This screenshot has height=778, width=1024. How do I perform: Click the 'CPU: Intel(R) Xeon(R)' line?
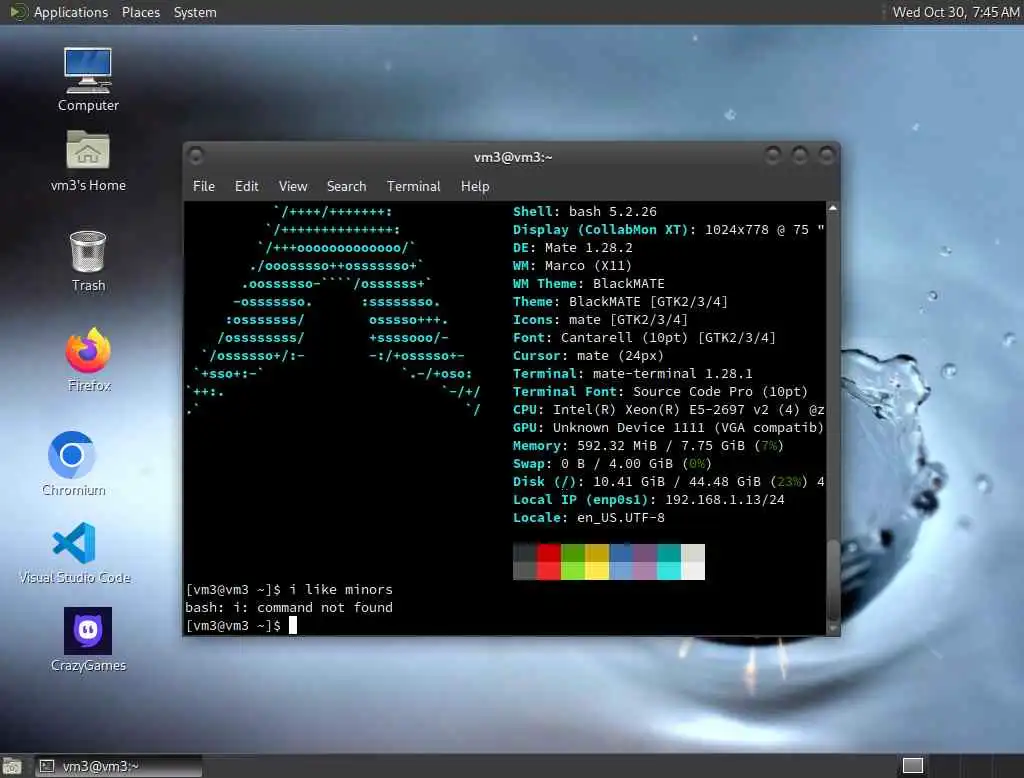click(x=669, y=410)
